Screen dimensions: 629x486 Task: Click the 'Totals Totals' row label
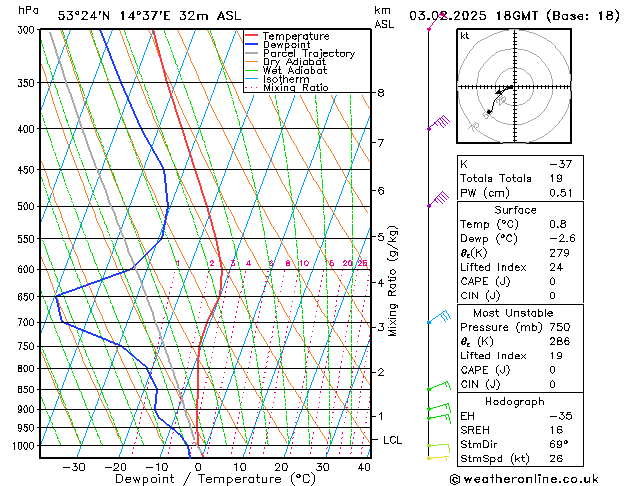496,178
